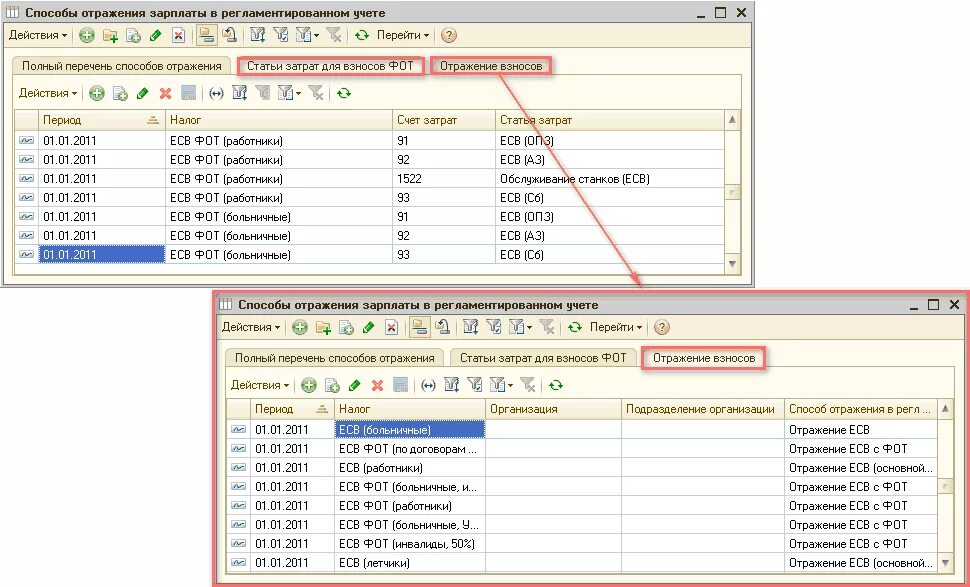Move item to group in lower window
970x587 pixels.
442,327
